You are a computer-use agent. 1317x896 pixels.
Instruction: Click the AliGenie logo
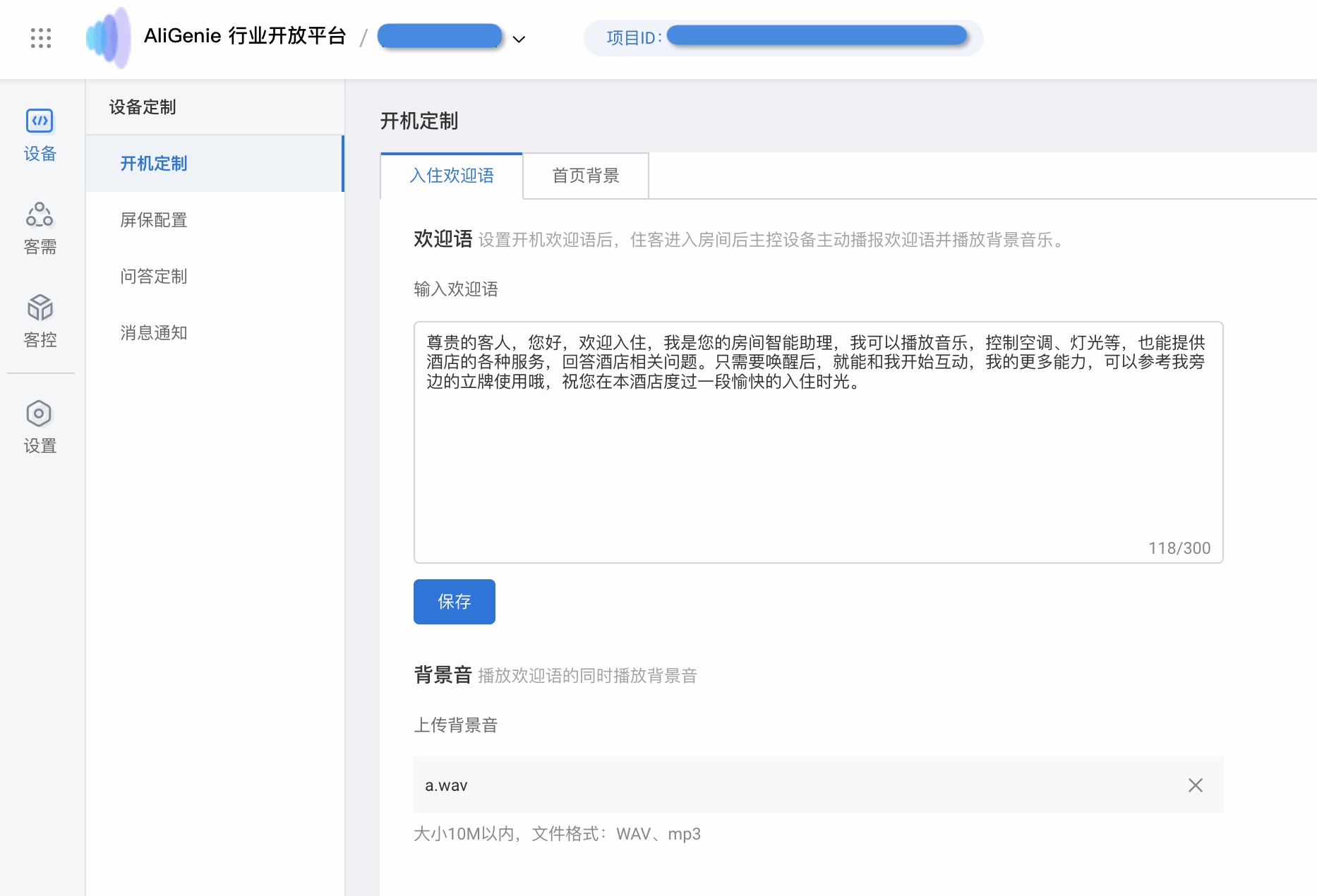108,38
